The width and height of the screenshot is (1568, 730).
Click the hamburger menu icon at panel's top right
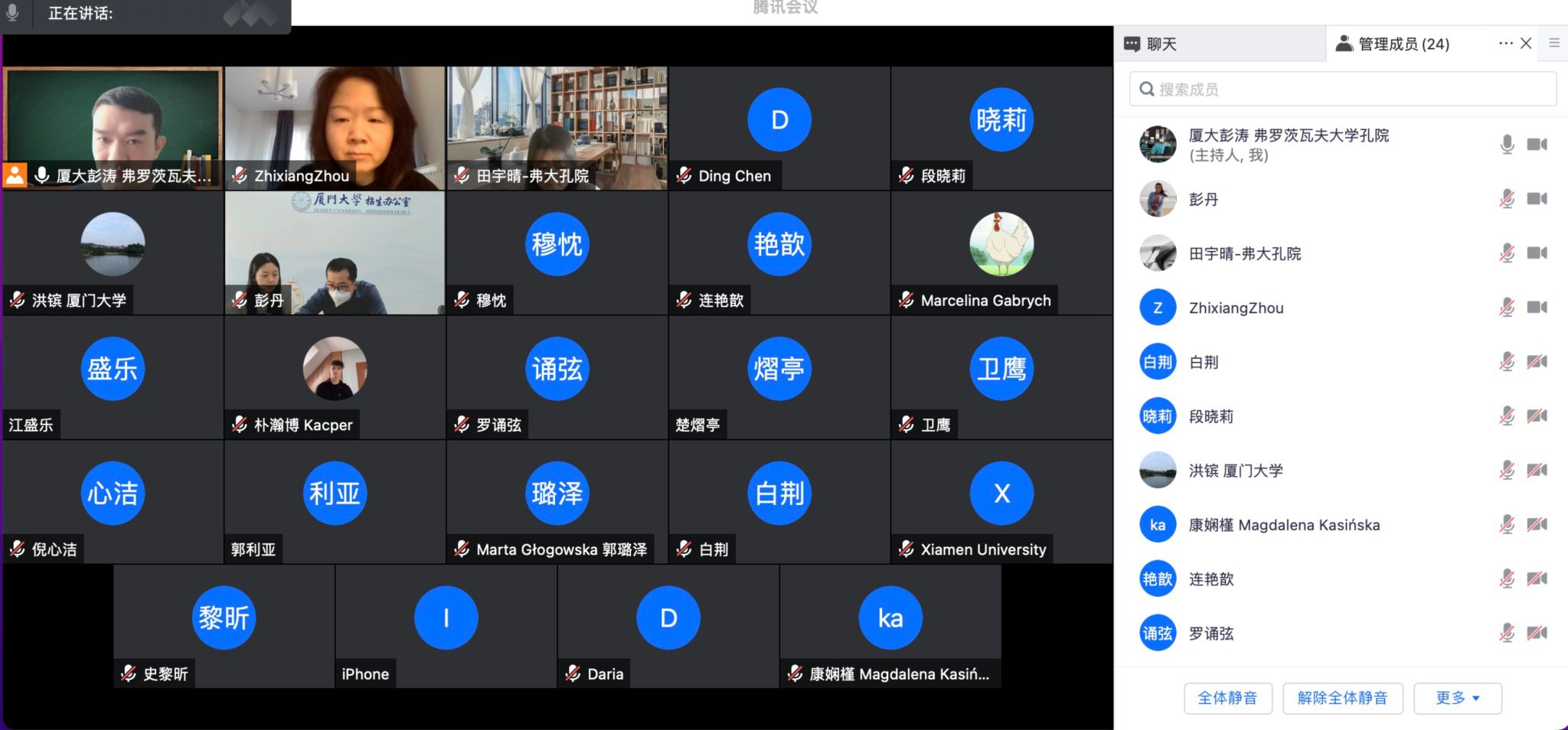pos(1553,44)
